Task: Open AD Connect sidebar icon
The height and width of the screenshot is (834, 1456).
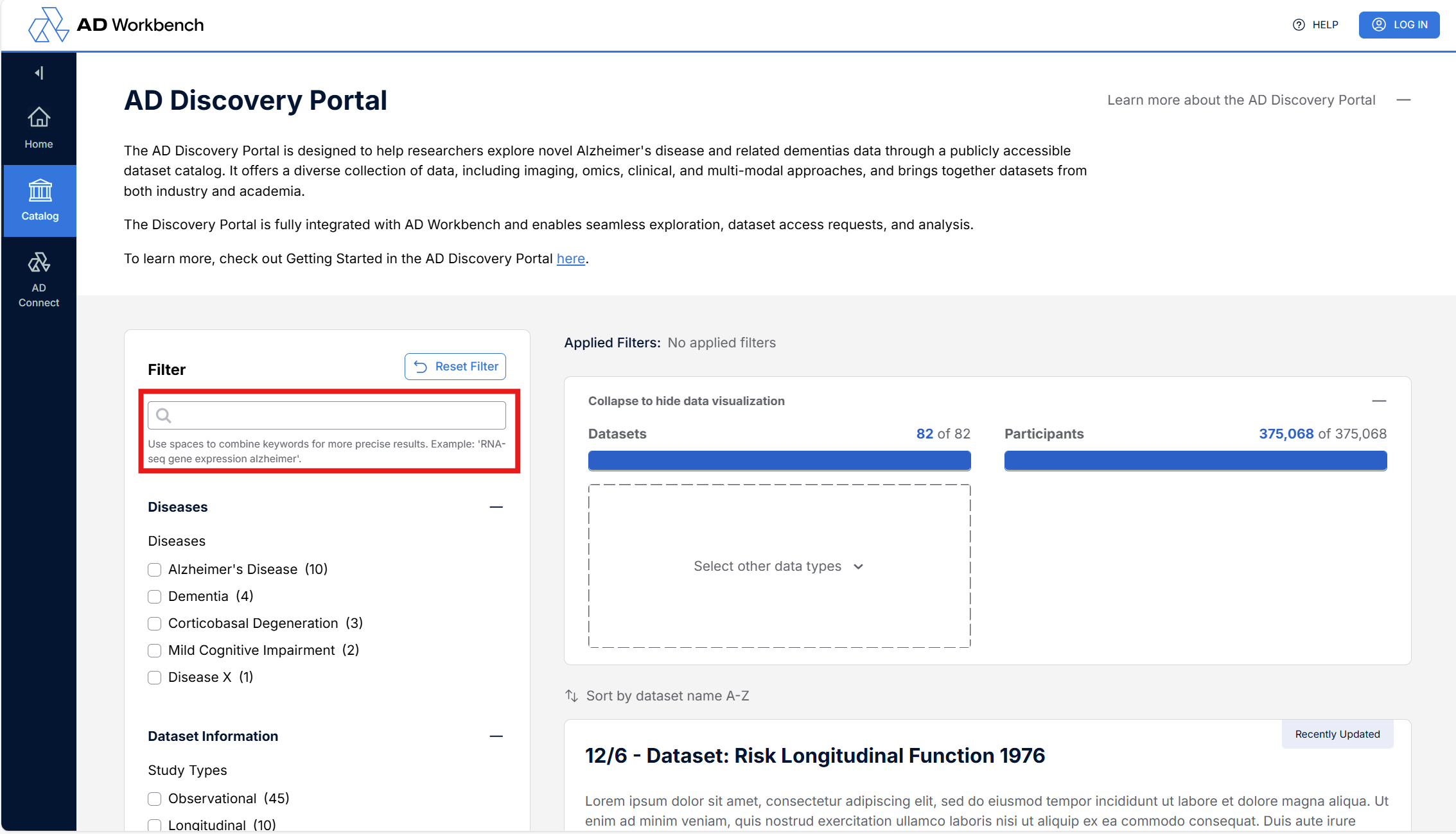Action: coord(39,263)
